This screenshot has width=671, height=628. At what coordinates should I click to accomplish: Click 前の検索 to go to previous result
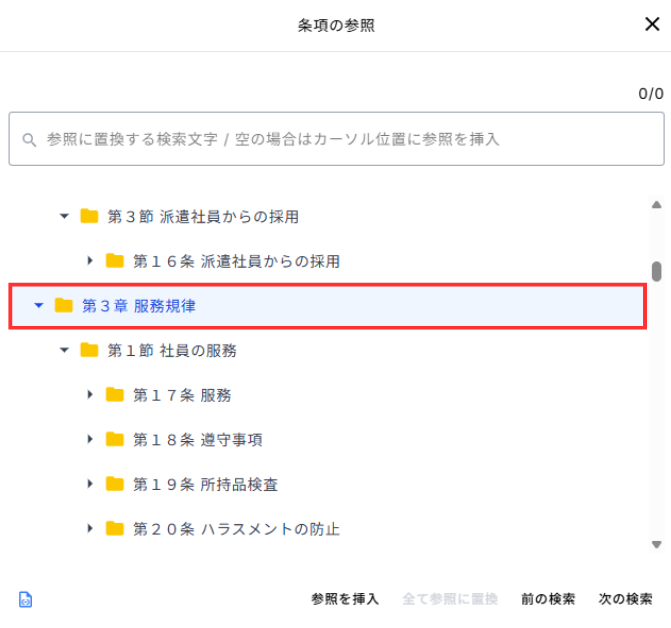tap(548, 599)
